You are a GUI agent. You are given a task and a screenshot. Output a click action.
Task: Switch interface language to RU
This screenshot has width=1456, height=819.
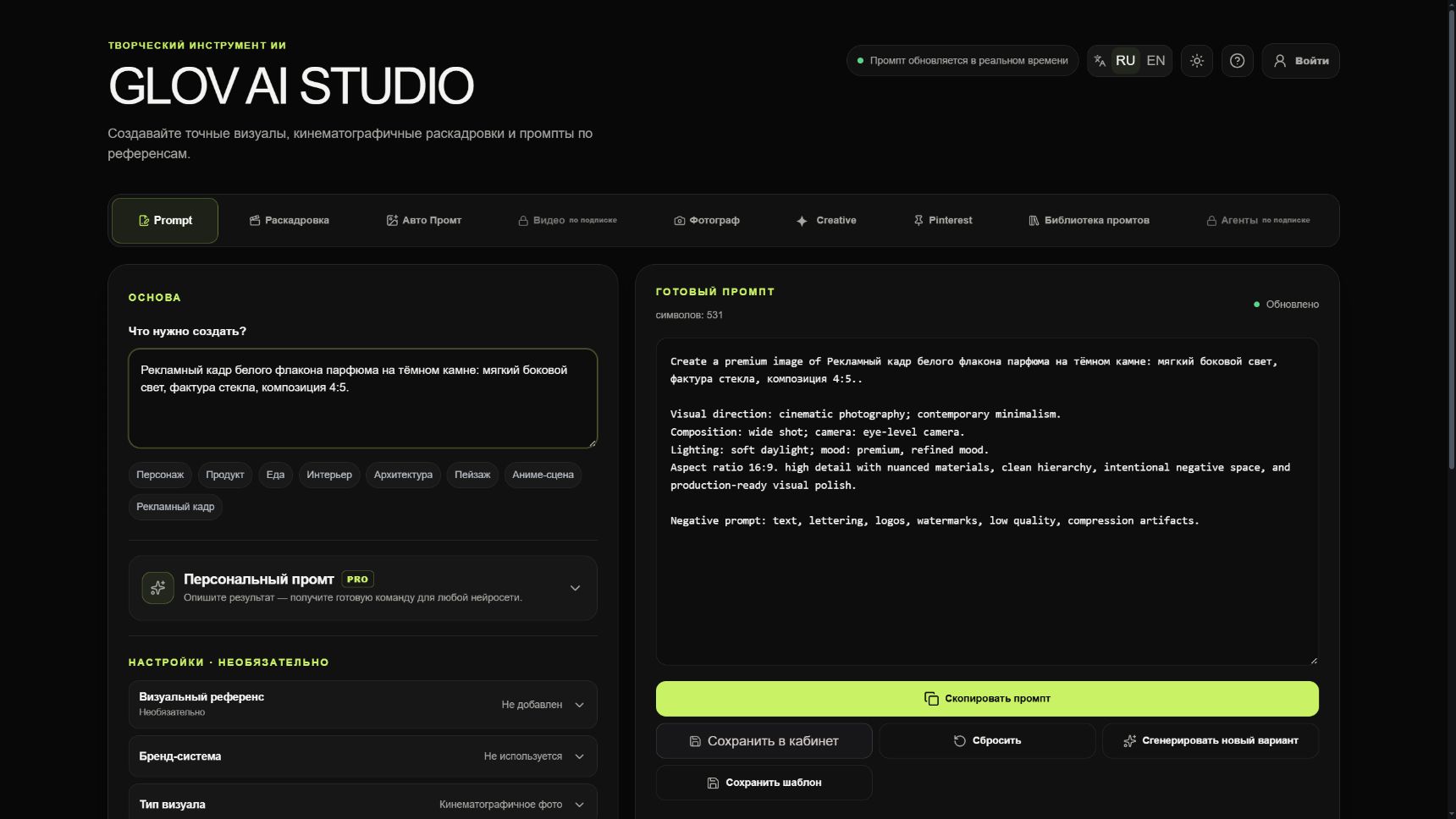tap(1125, 61)
